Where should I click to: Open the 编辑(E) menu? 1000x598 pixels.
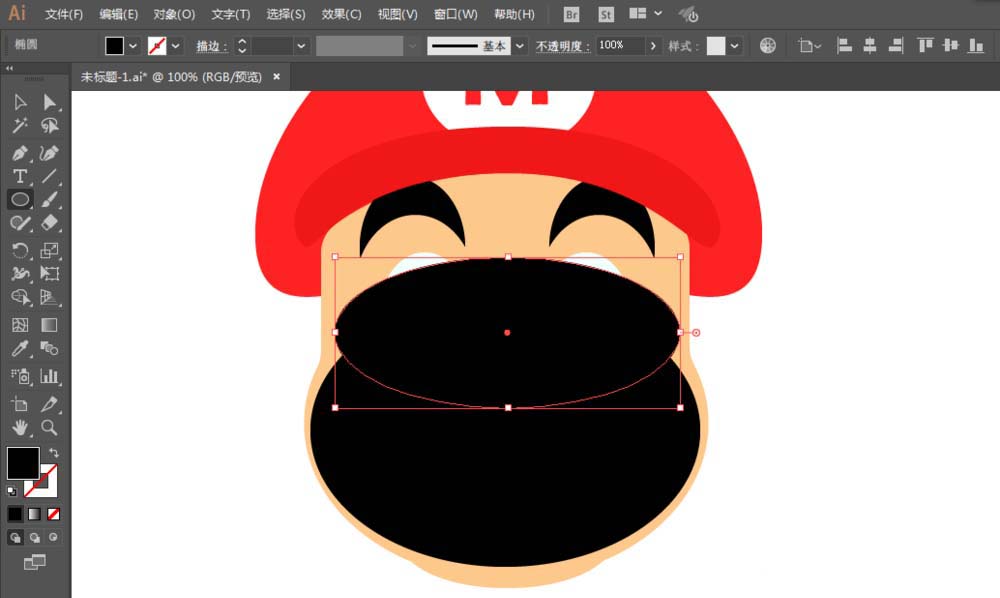[x=119, y=14]
